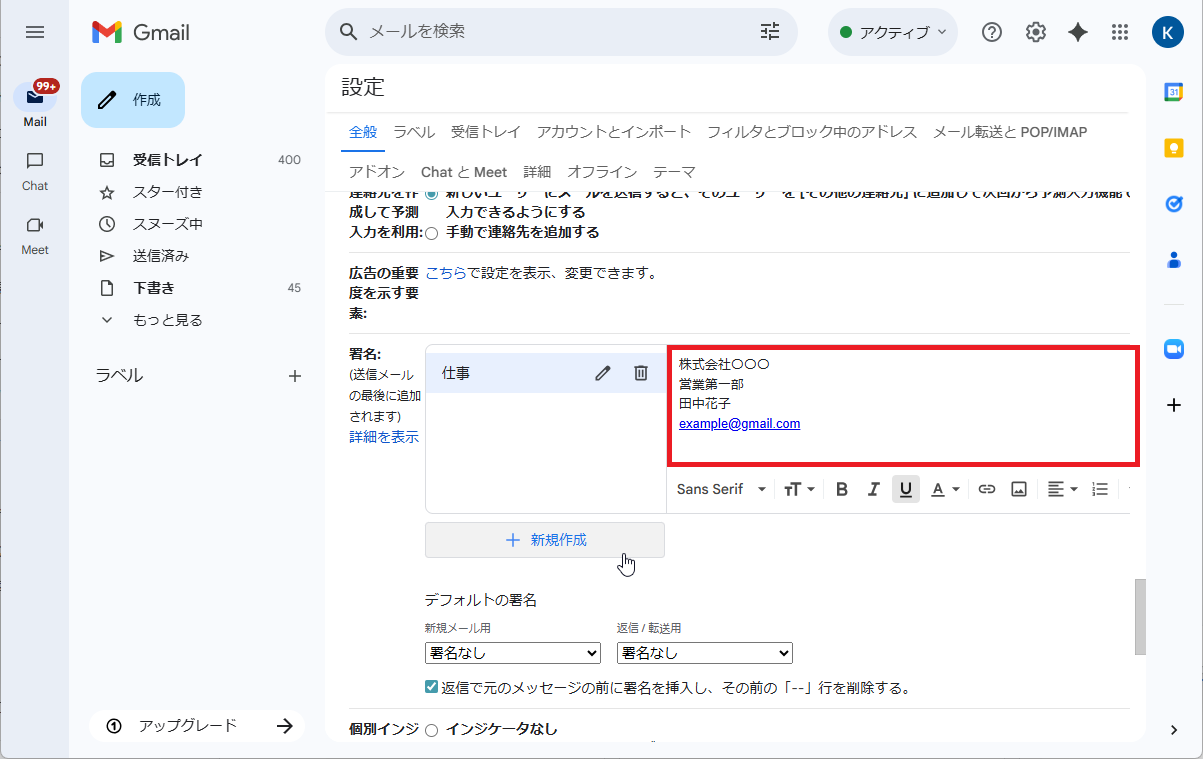Open the 返信/転送用 signature dropdown

click(x=704, y=652)
